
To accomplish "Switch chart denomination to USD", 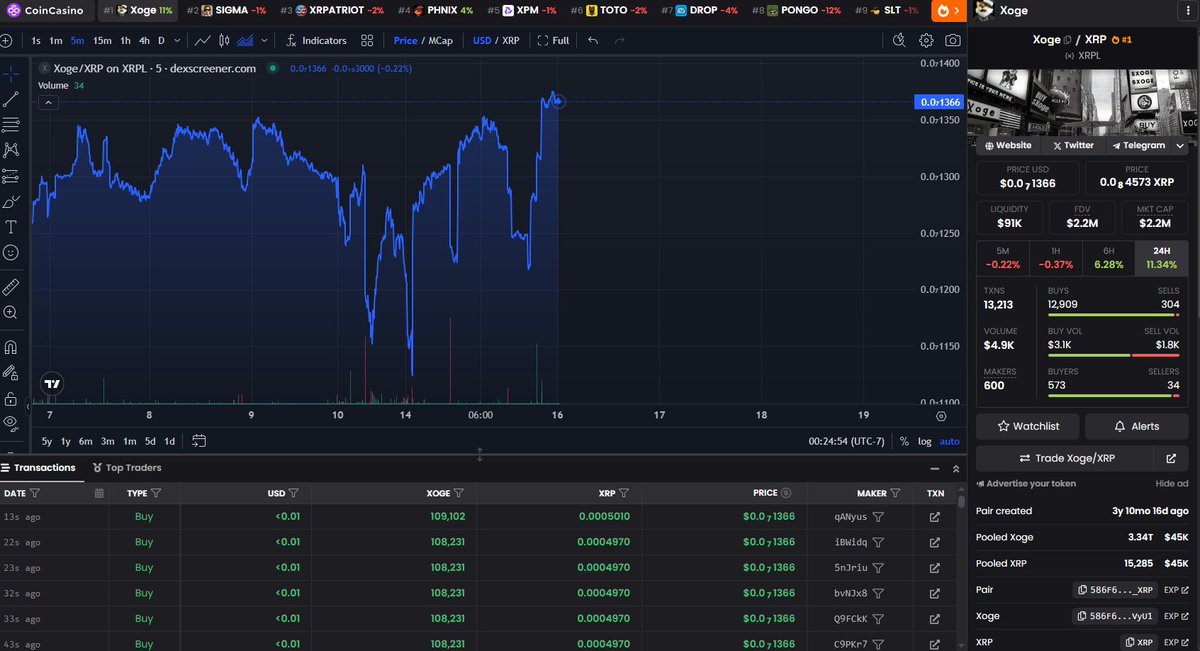I will [483, 41].
